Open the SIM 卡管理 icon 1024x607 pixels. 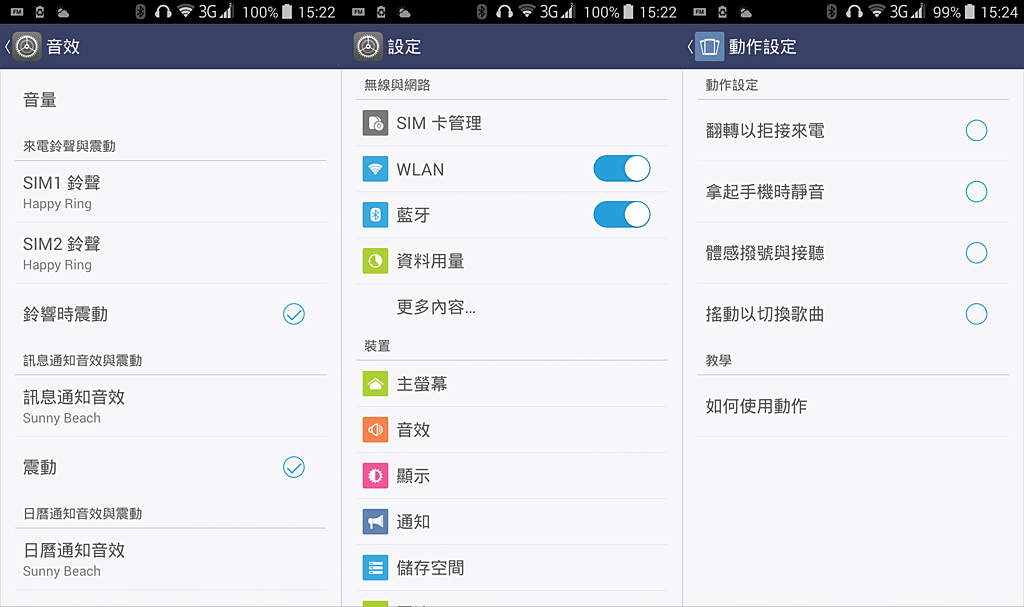375,123
